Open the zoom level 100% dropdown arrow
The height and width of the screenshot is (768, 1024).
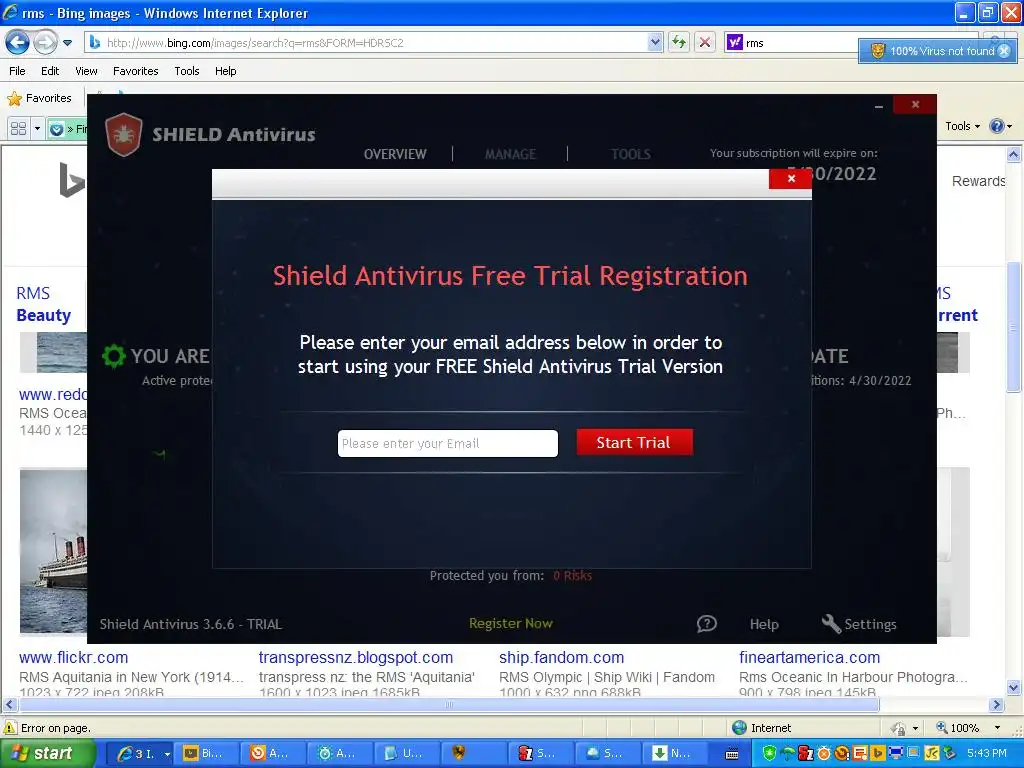click(x=997, y=728)
